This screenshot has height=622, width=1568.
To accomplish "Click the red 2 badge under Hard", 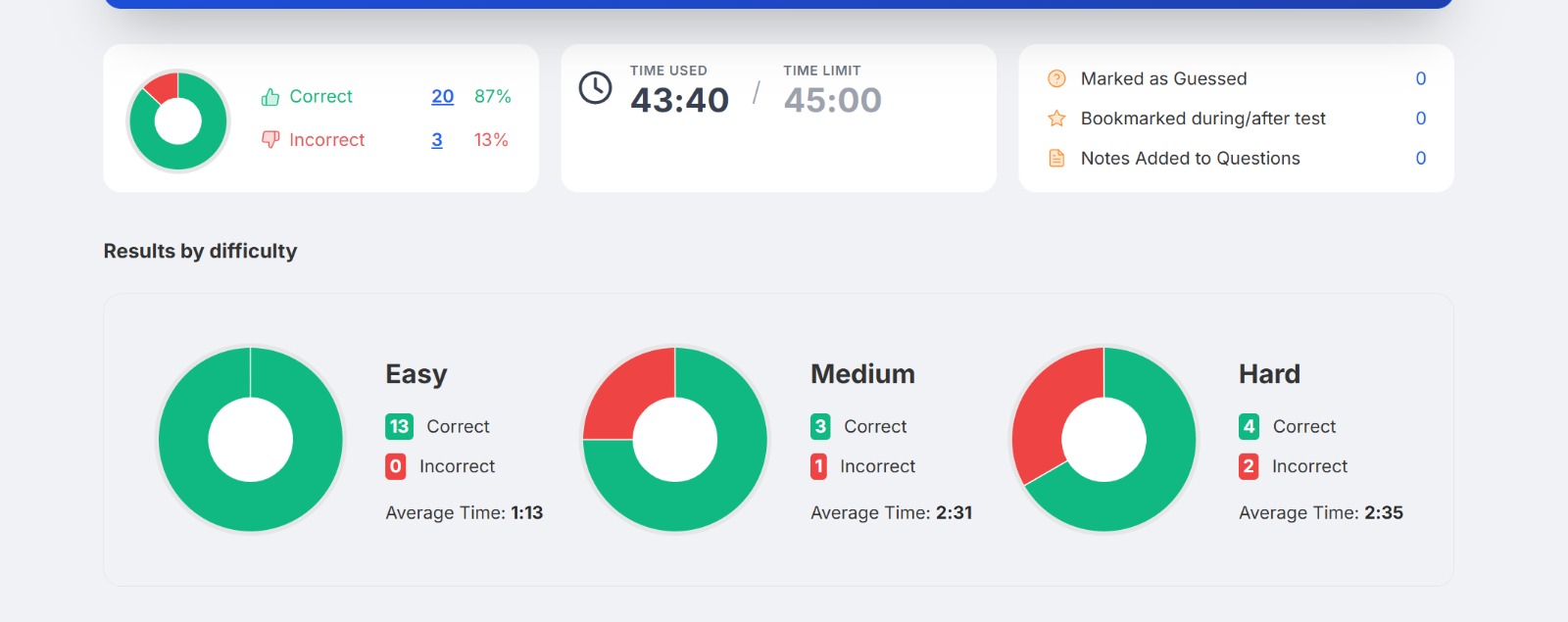I will click(x=1249, y=466).
